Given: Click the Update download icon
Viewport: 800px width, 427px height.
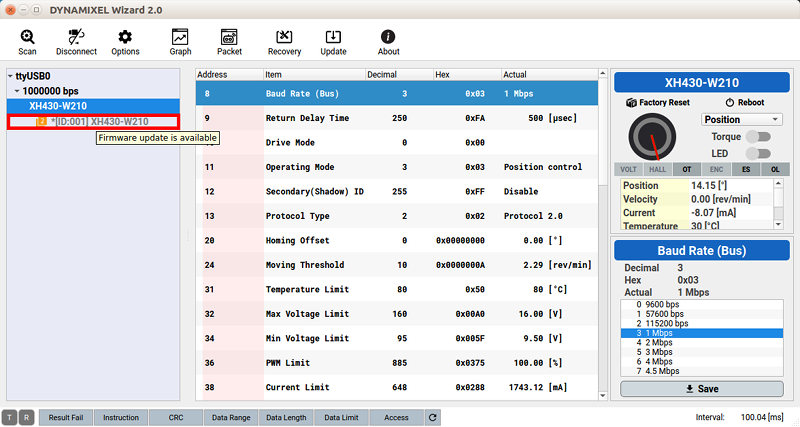Looking at the screenshot, I should [333, 37].
